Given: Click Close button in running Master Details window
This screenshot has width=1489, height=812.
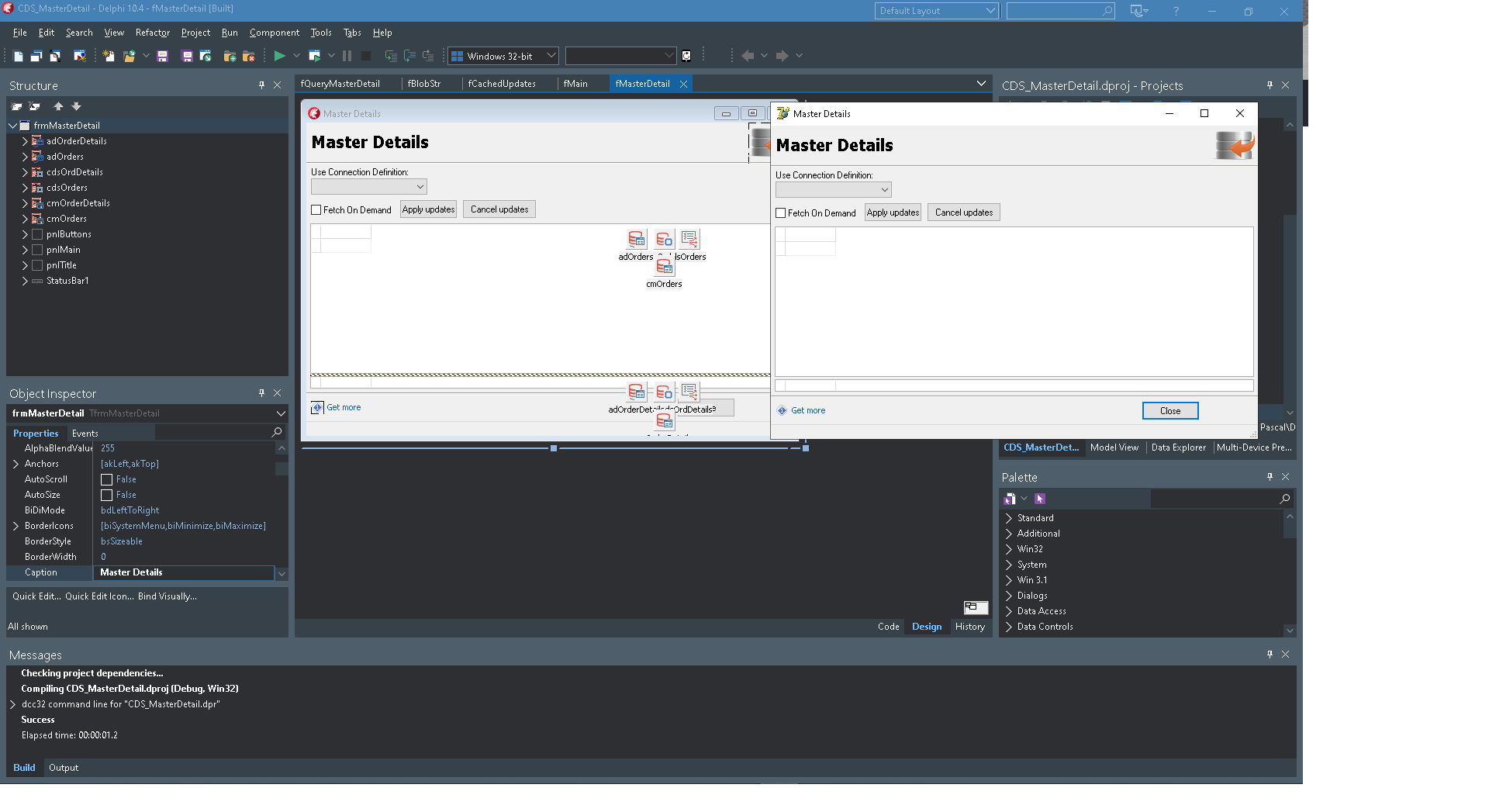Looking at the screenshot, I should tap(1170, 411).
